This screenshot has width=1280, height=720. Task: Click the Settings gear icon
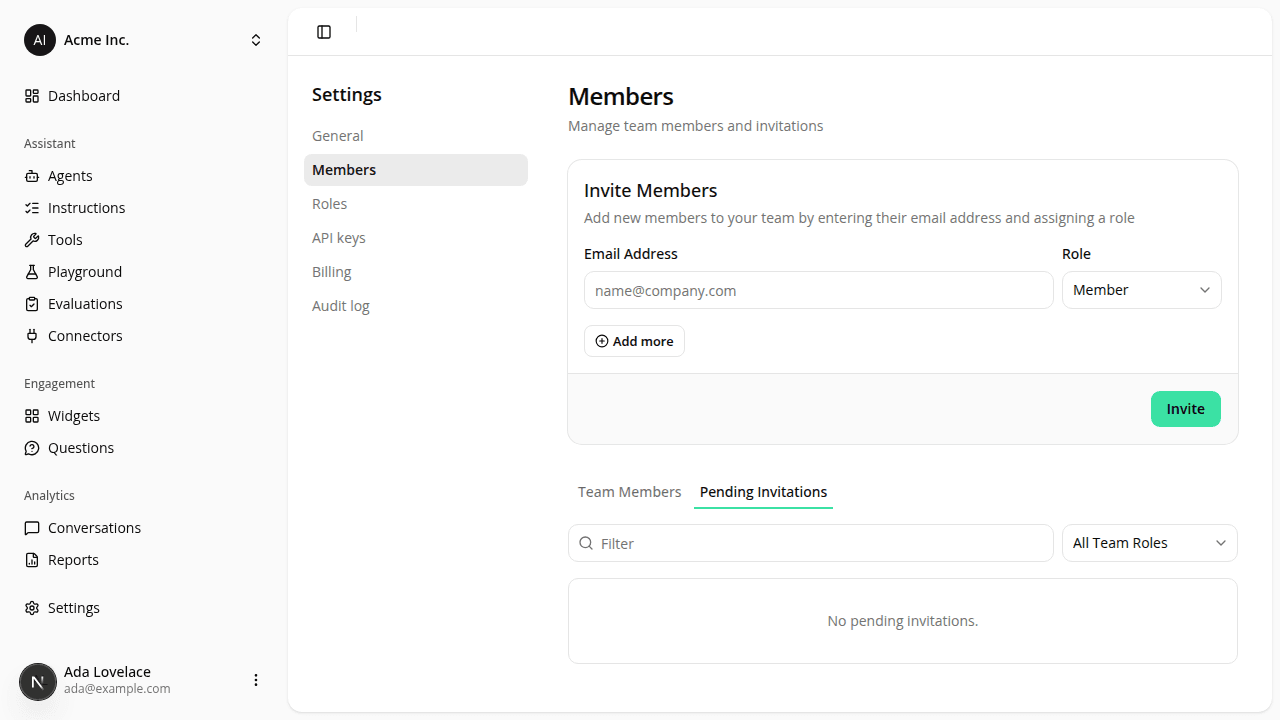pyautogui.click(x=32, y=608)
